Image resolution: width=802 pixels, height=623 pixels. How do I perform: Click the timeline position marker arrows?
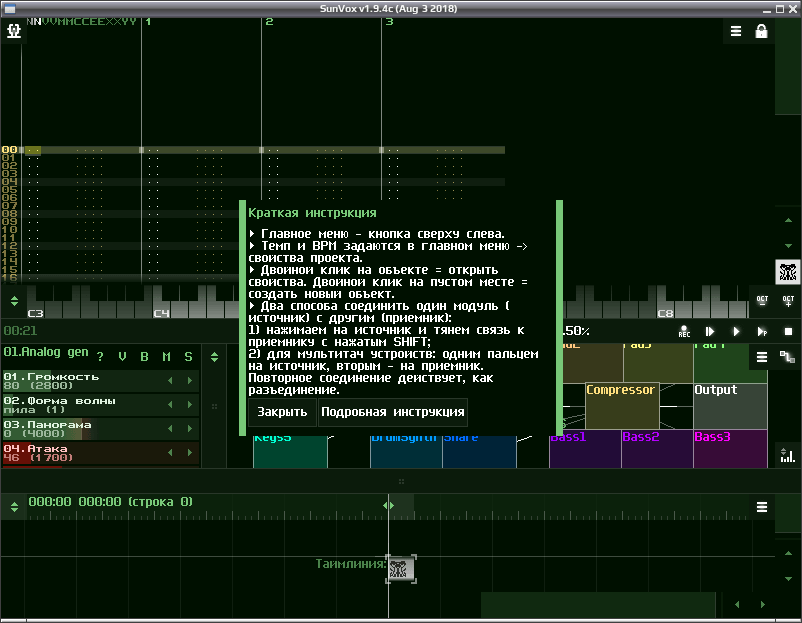click(388, 505)
